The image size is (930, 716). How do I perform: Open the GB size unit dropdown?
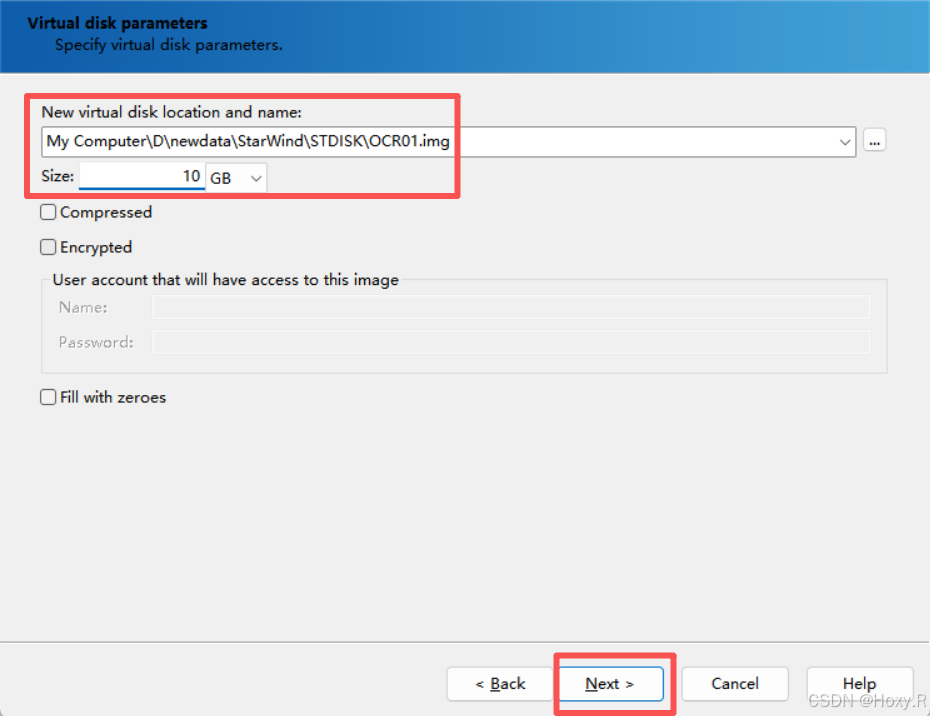coord(236,177)
